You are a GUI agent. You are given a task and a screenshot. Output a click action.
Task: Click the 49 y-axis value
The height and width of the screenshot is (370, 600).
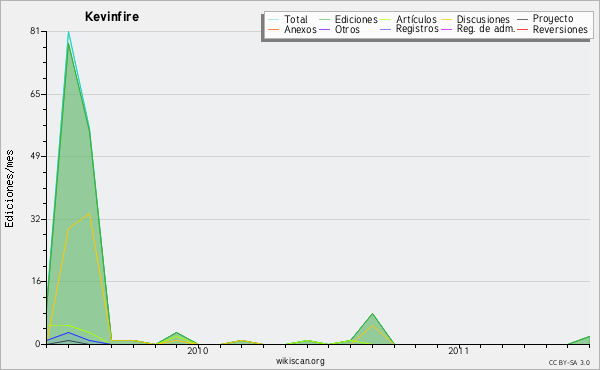[x=35, y=156]
